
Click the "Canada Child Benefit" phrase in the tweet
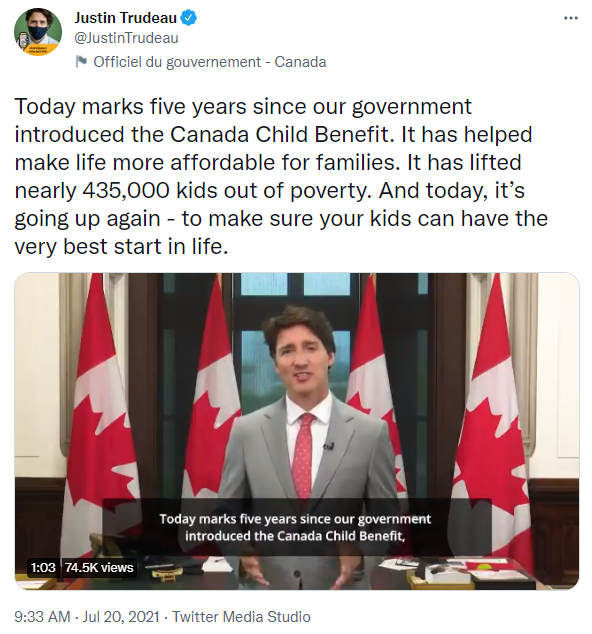click(282, 135)
